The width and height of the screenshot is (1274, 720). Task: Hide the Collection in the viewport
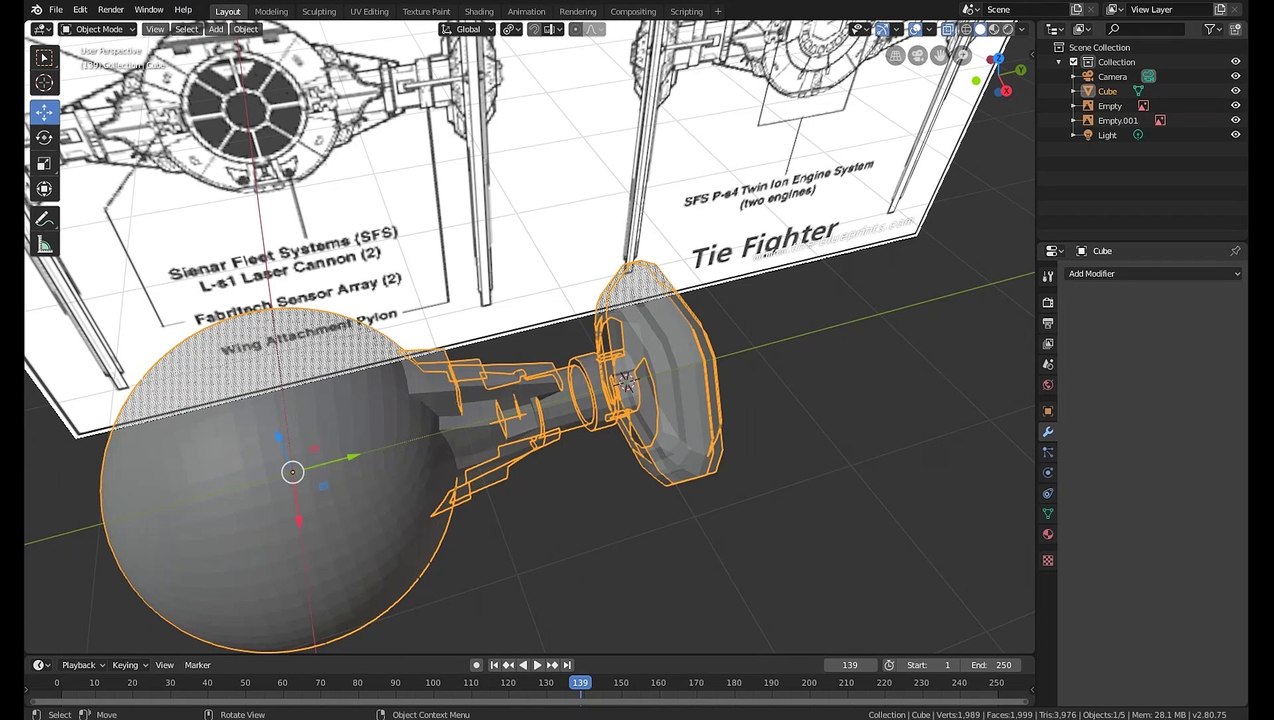pyautogui.click(x=1235, y=62)
